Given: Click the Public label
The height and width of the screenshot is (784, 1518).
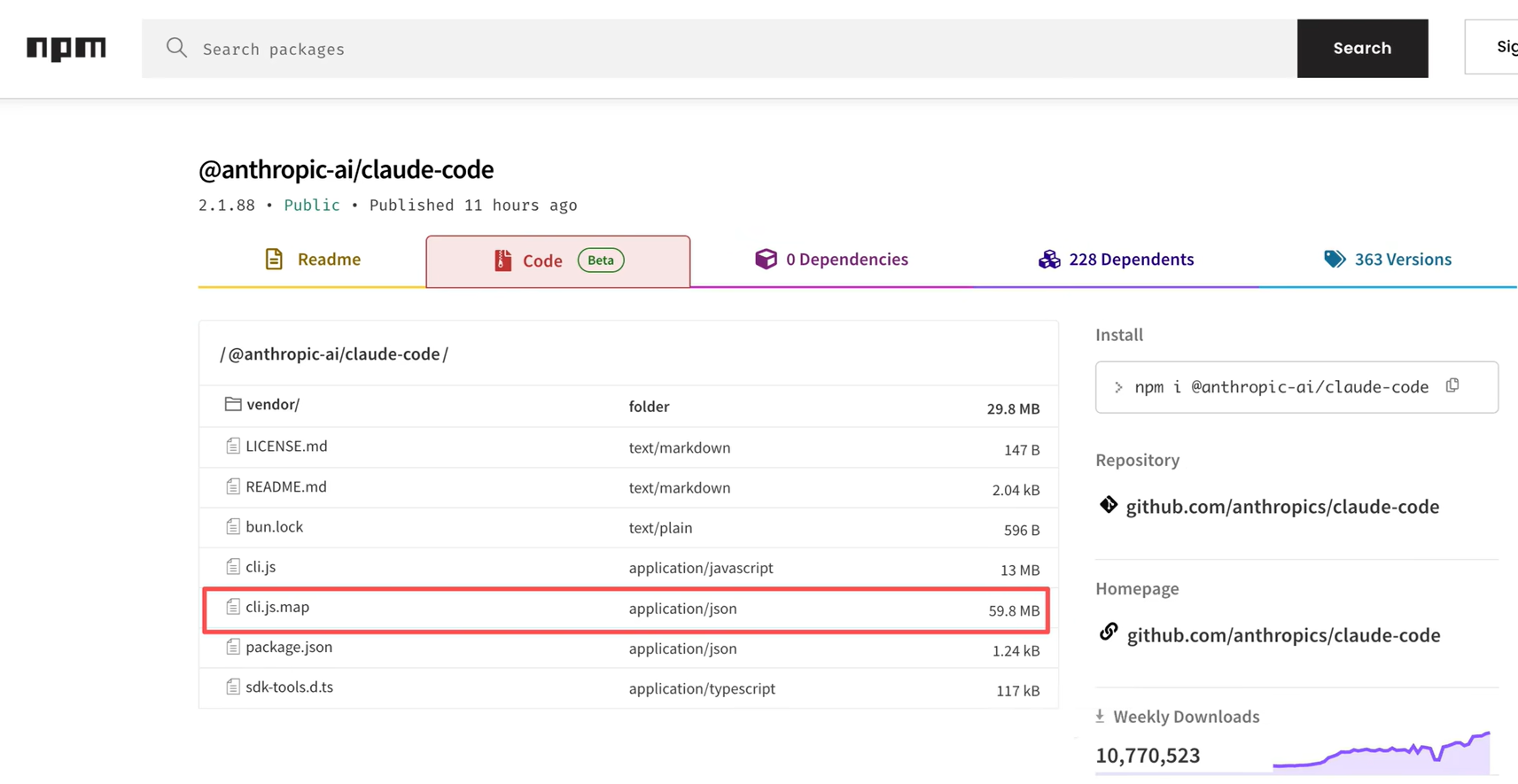Looking at the screenshot, I should (312, 206).
